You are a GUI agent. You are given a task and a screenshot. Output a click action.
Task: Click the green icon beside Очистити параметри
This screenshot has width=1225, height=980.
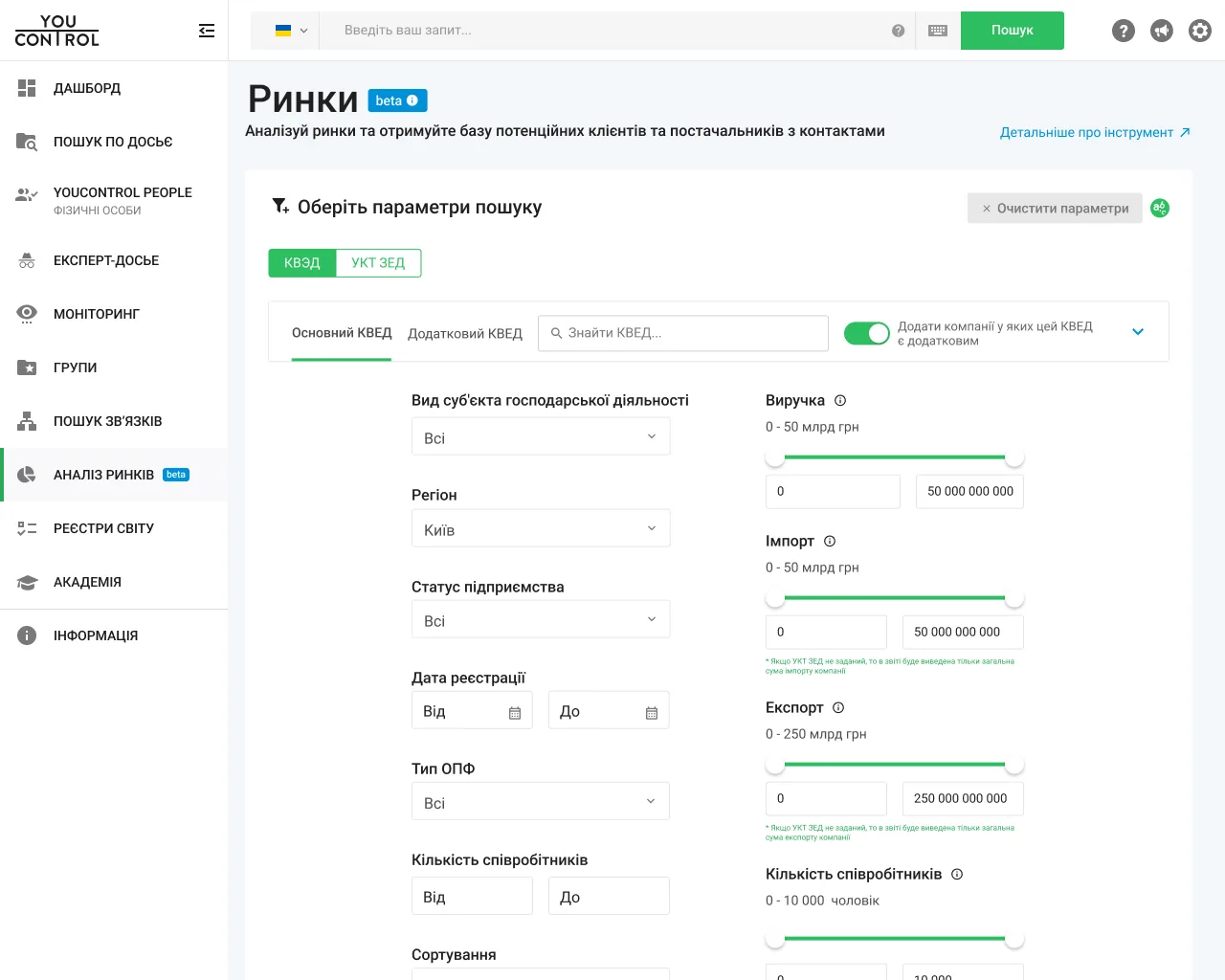(x=1160, y=208)
